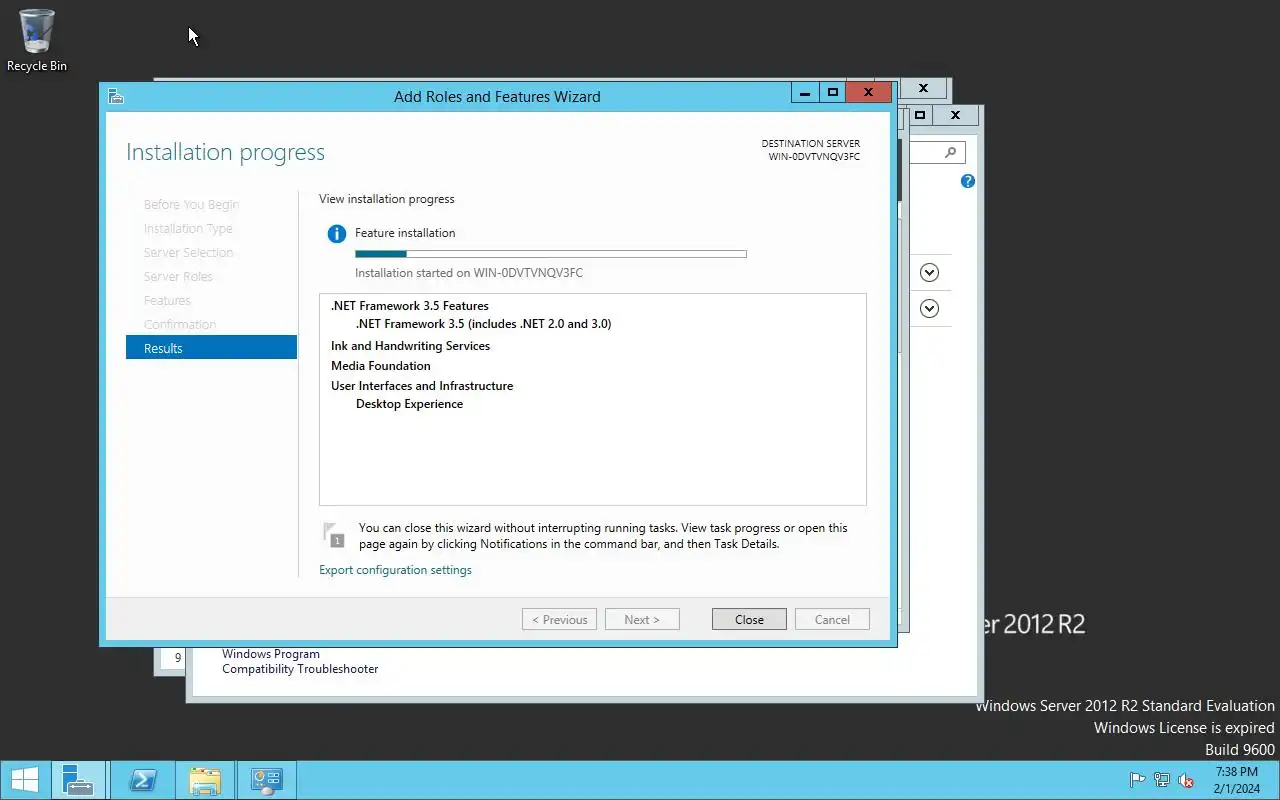The width and height of the screenshot is (1280, 800).
Task: Click the notifications flag icon beside the close-wizard note
Action: (333, 535)
